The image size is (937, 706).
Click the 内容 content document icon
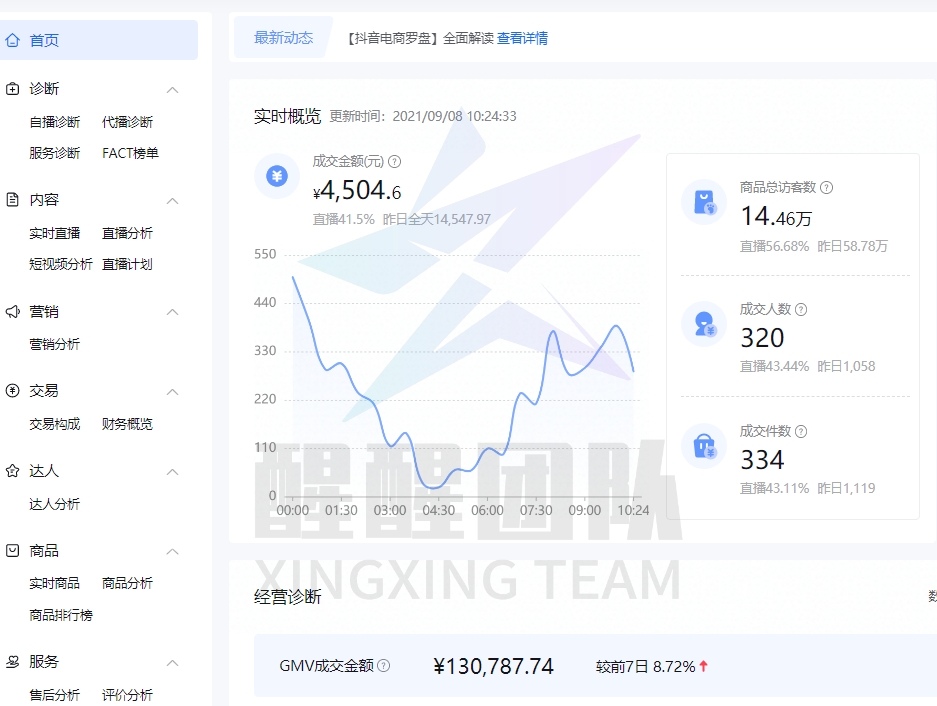tap(11, 200)
